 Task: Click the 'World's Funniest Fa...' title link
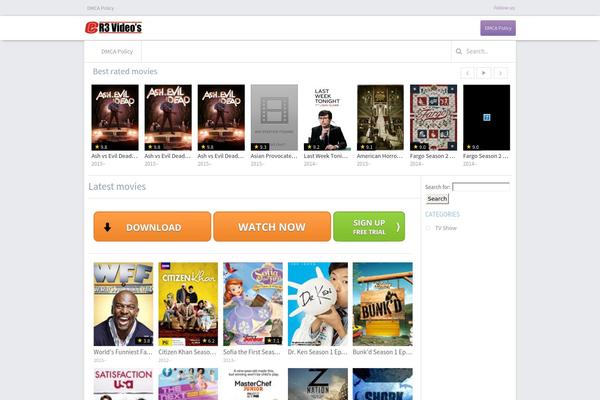tap(123, 352)
